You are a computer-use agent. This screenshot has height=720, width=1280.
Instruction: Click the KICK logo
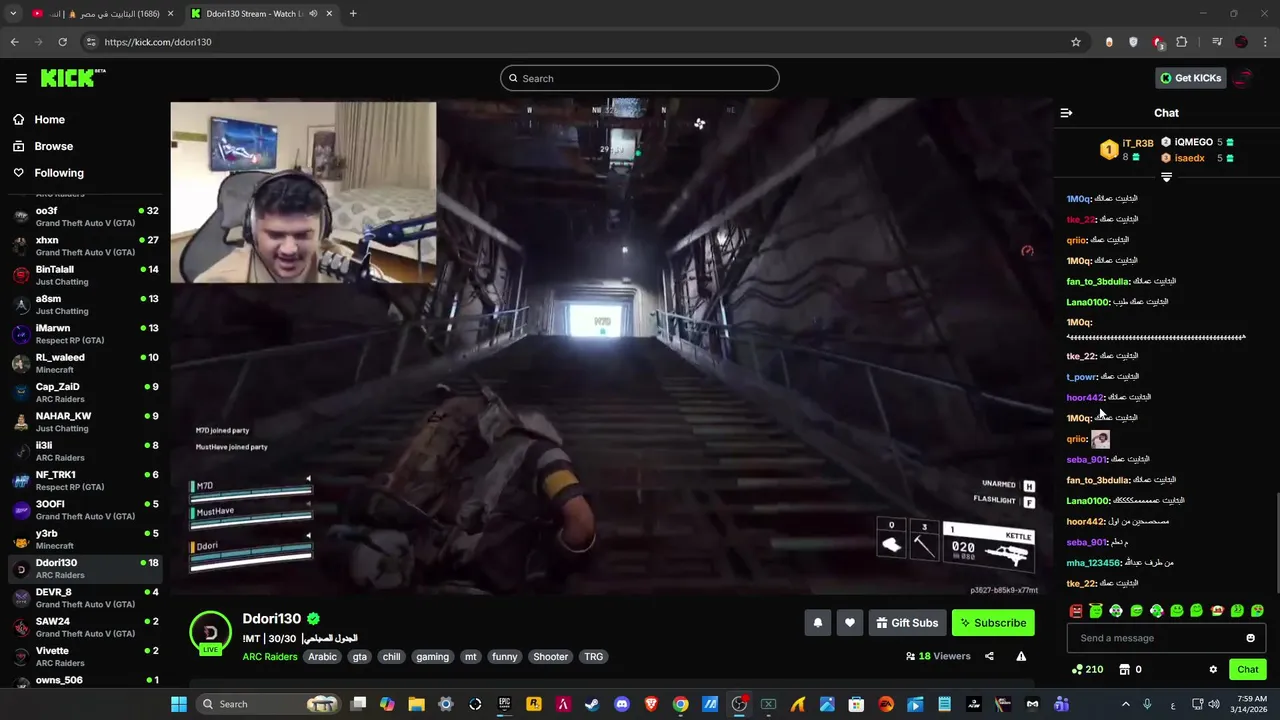pyautogui.click(x=73, y=78)
